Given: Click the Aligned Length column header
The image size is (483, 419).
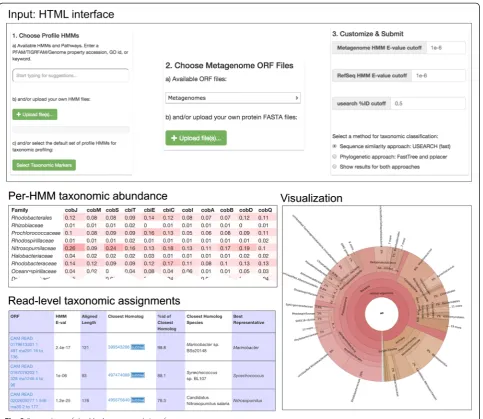Looking at the screenshot, I should tap(89, 319).
